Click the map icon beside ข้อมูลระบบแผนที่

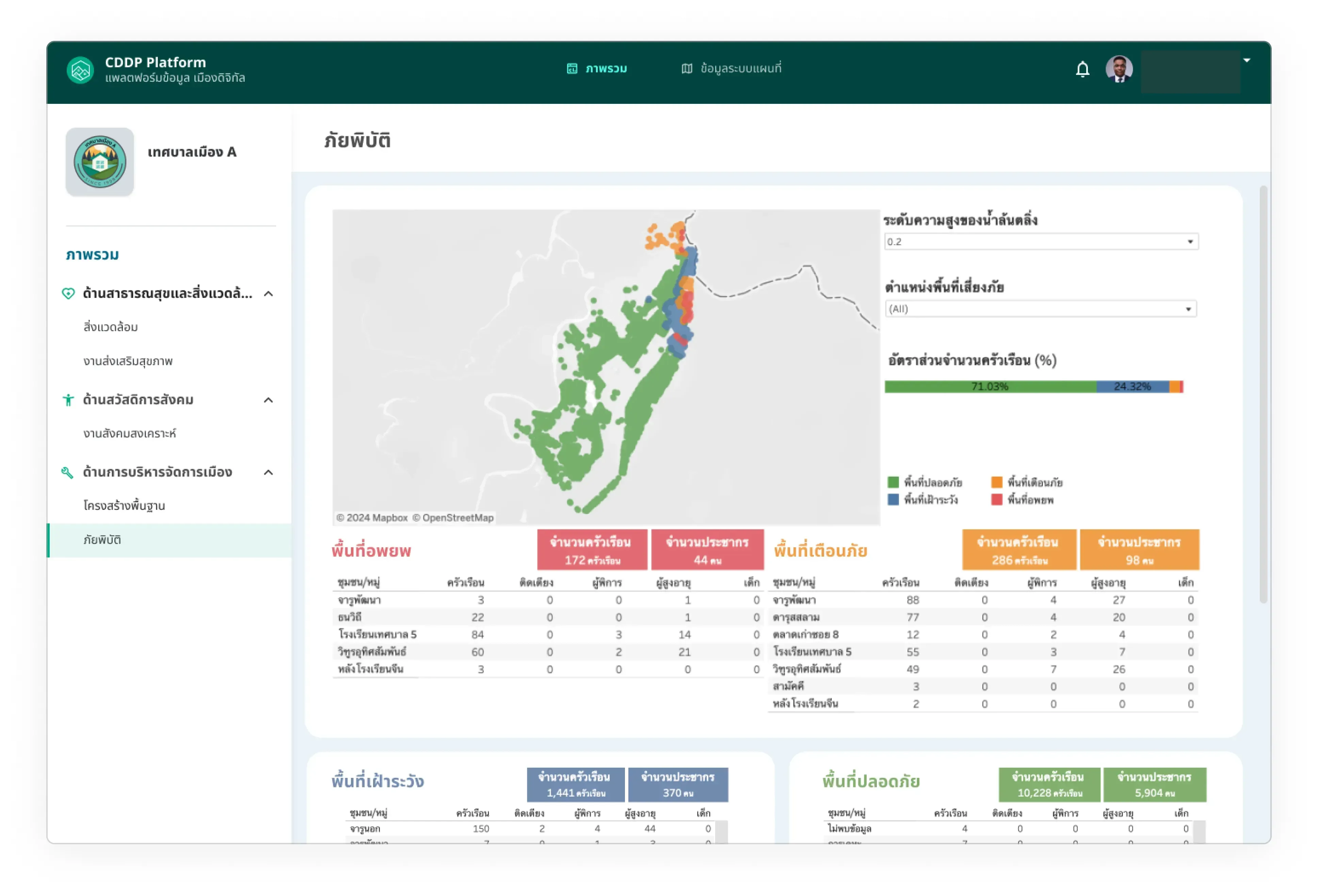(686, 69)
